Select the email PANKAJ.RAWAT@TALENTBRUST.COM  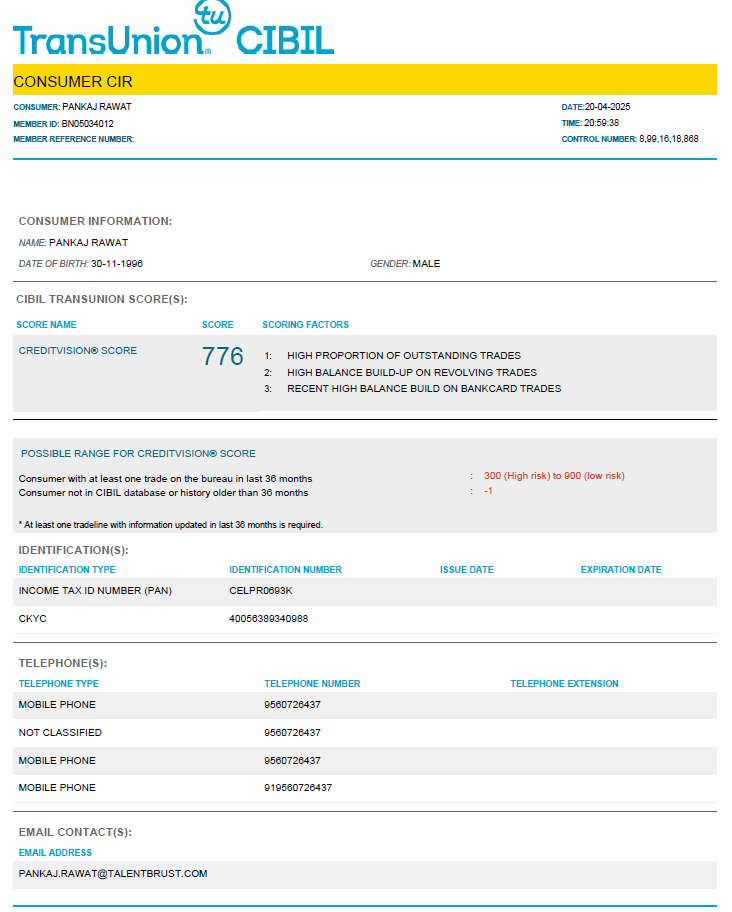(x=113, y=874)
